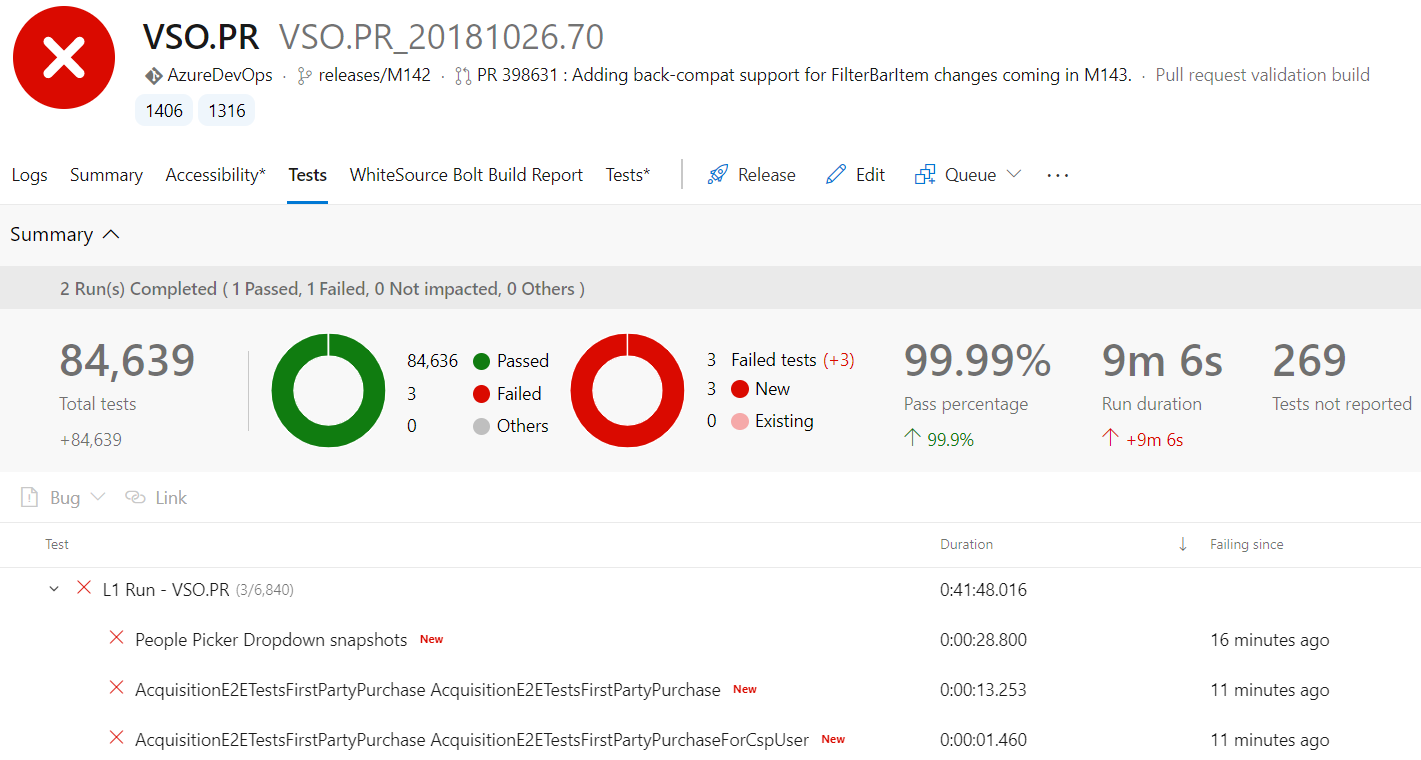Open WhiteSource Bolt Build Report tab

click(x=466, y=175)
